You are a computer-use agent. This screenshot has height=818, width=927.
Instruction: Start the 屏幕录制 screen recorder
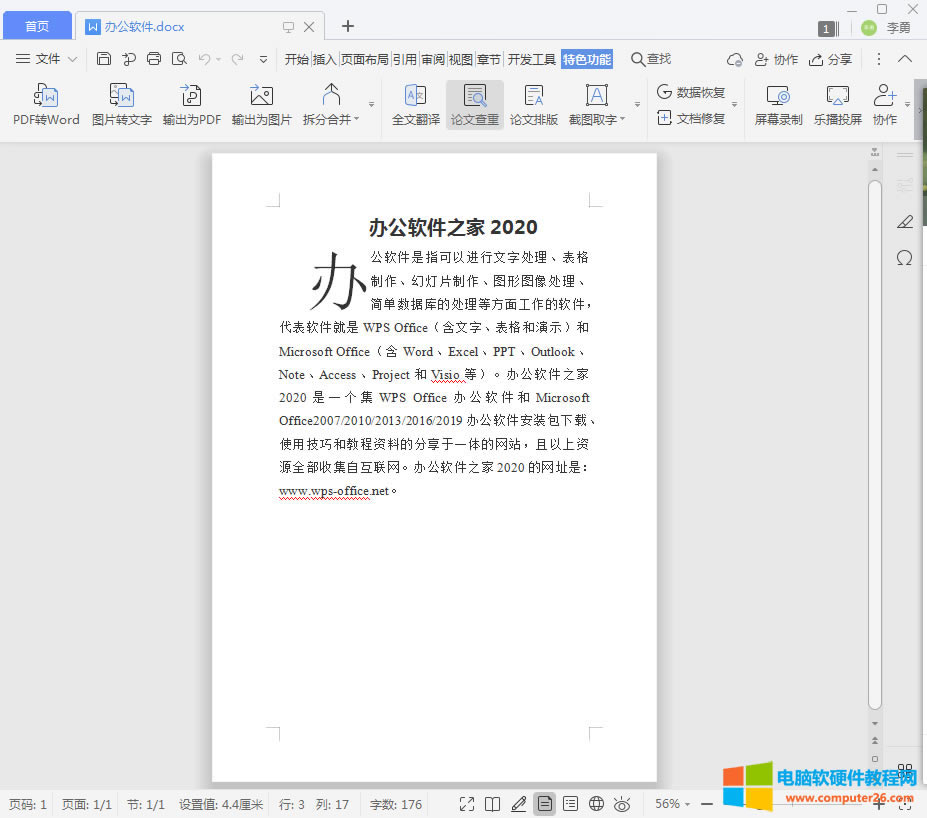(x=778, y=104)
